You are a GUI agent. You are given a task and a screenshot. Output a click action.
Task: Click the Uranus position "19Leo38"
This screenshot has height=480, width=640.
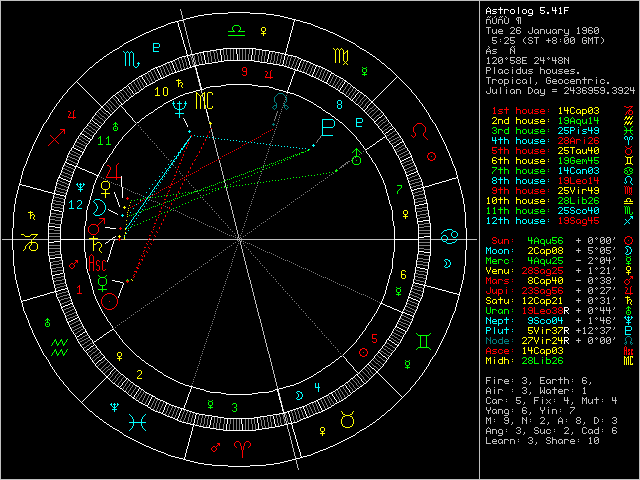[542, 311]
